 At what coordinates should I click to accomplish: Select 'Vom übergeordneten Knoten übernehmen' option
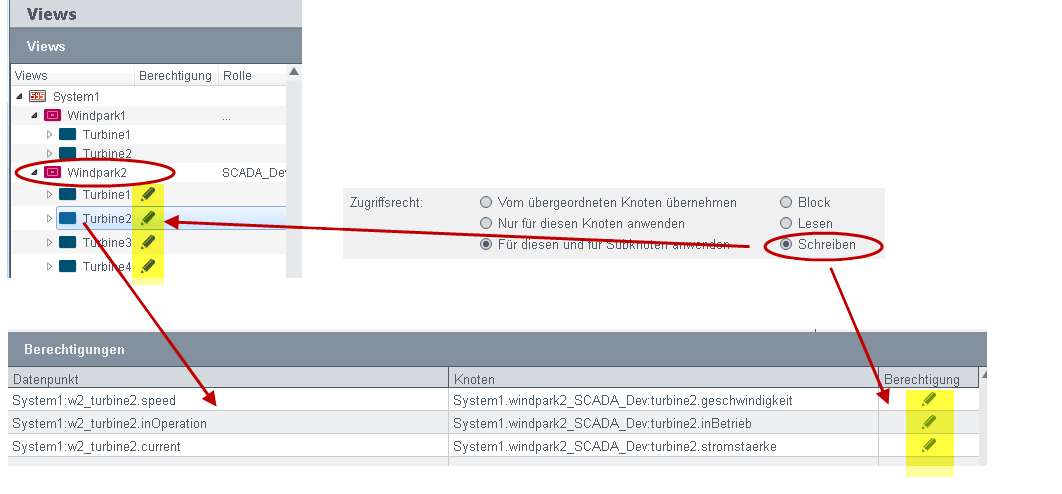click(x=486, y=202)
